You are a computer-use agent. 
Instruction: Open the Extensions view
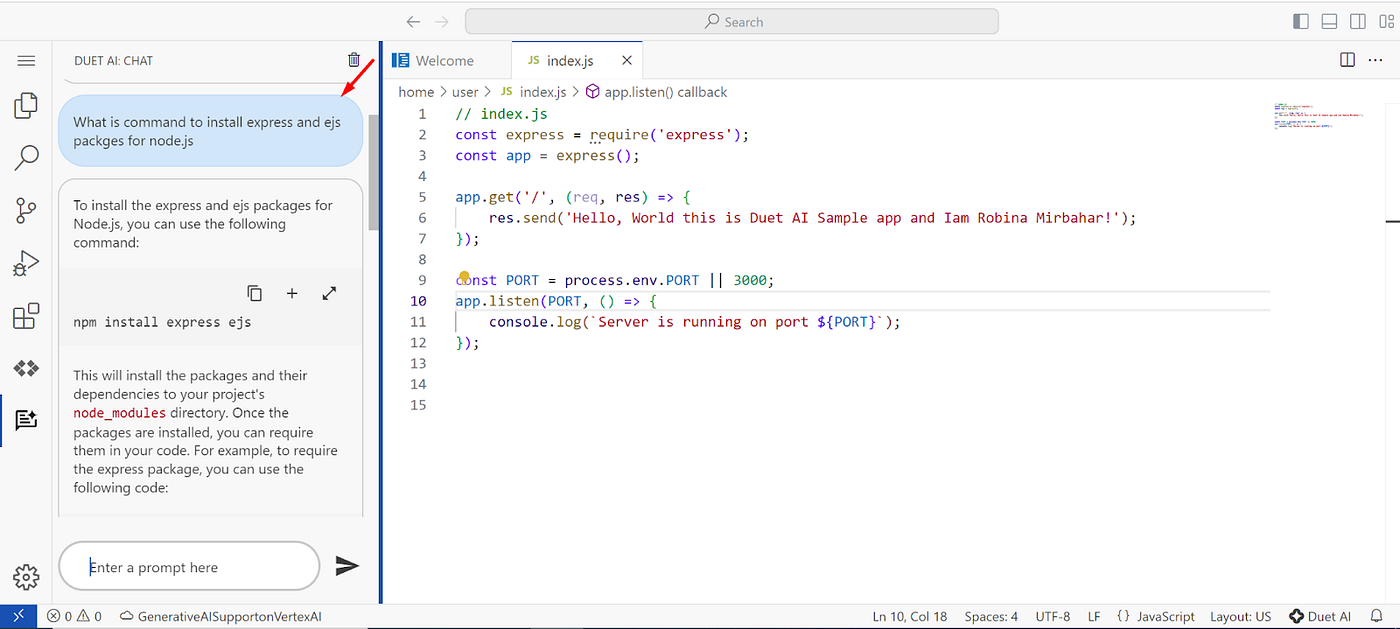(26, 316)
